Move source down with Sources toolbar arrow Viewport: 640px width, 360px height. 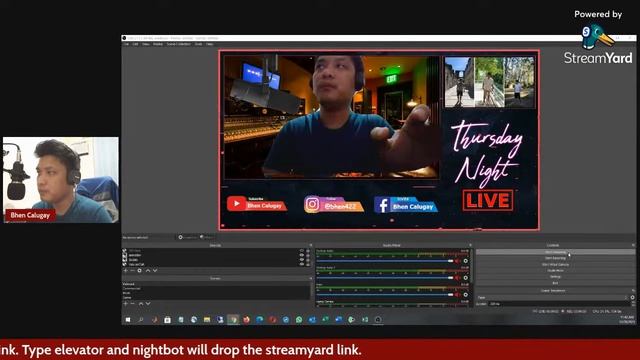pyautogui.click(x=155, y=271)
